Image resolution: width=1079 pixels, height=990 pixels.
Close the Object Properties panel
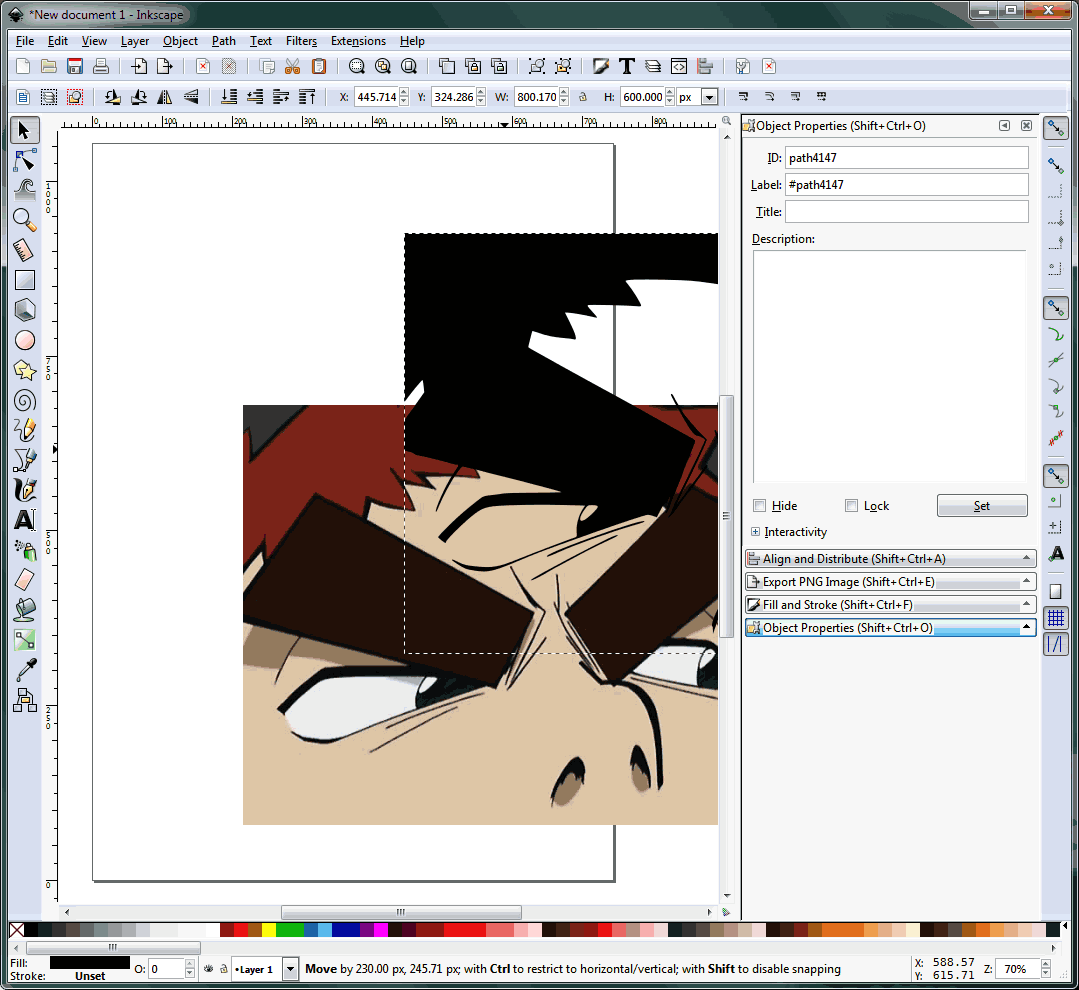click(x=1026, y=125)
